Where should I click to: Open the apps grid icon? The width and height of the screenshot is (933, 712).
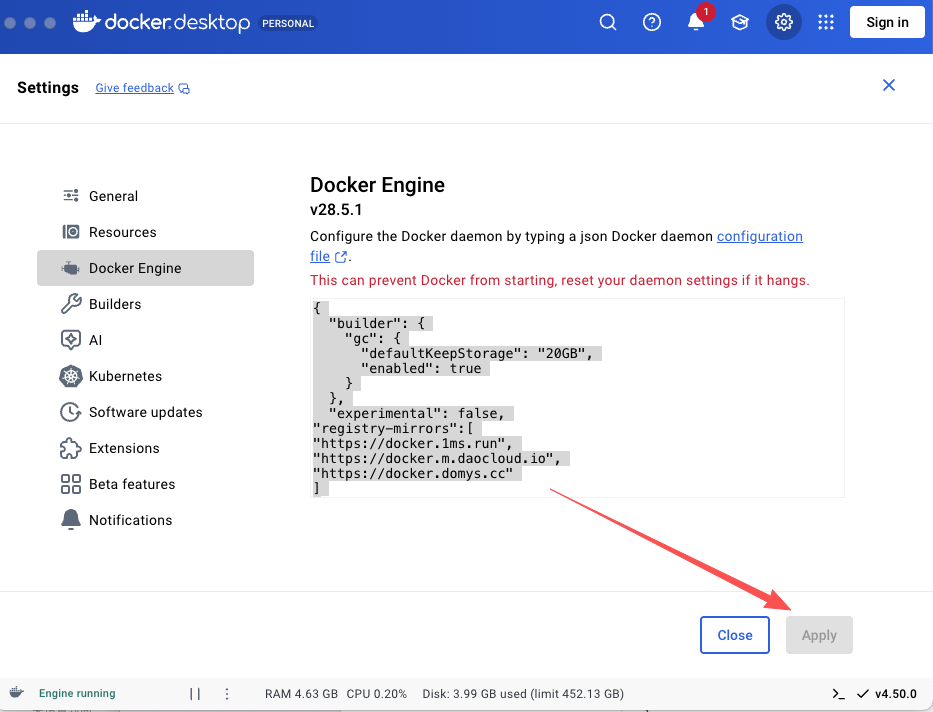(826, 23)
